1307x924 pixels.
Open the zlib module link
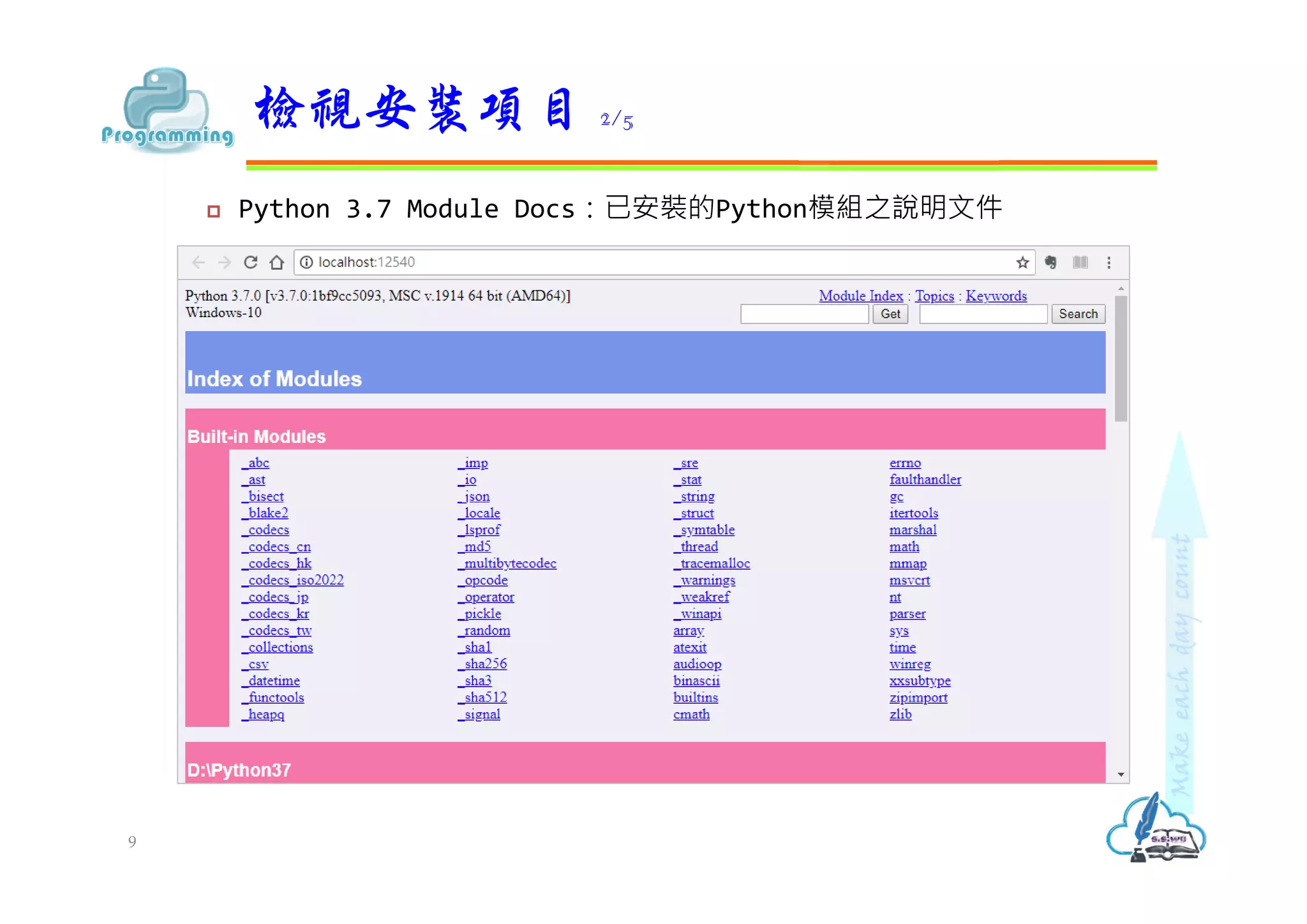(x=900, y=715)
